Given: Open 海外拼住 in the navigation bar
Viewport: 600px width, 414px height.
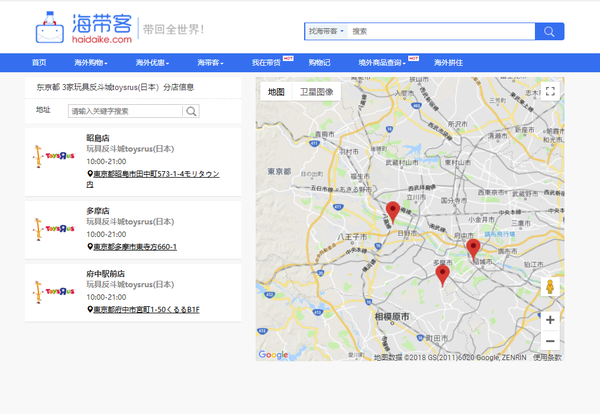Looking at the screenshot, I should 448,63.
